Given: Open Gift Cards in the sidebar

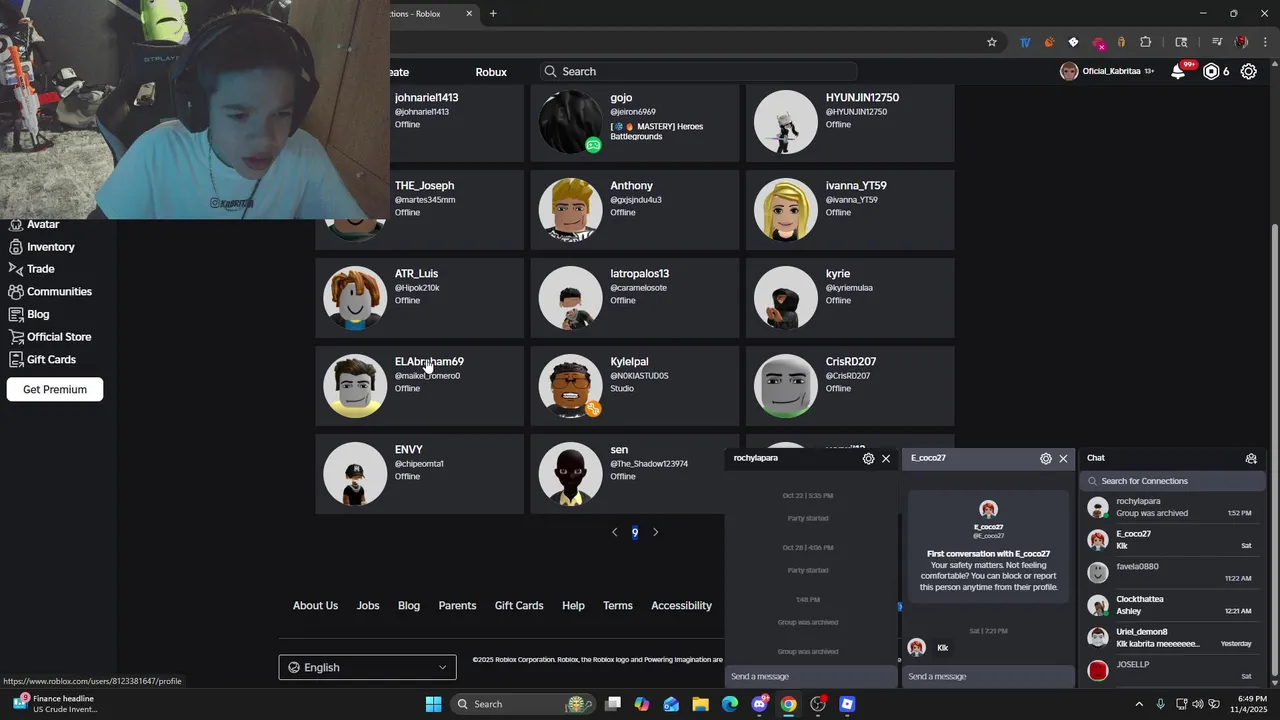Looking at the screenshot, I should [x=50, y=360].
